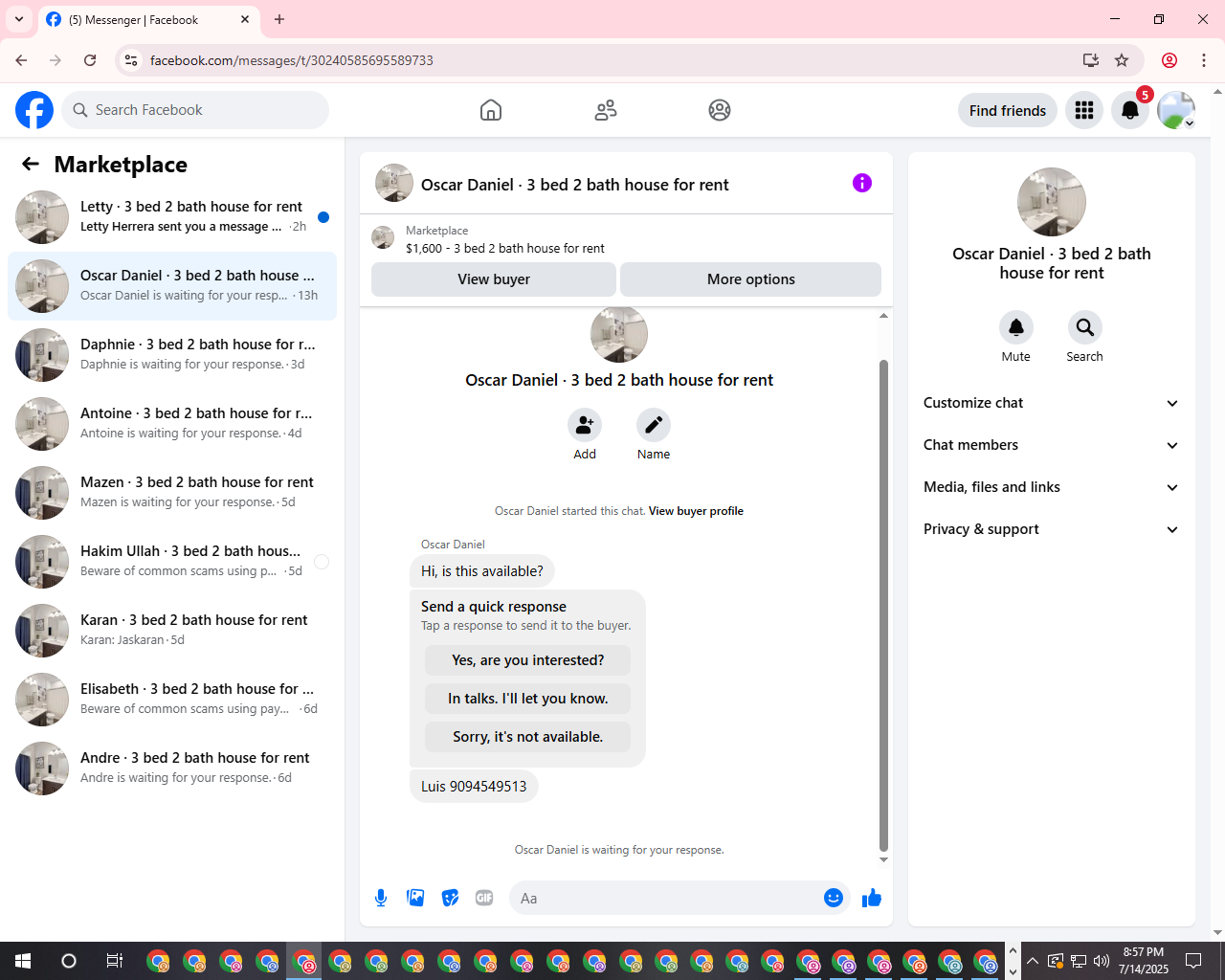The height and width of the screenshot is (980, 1225).
Task: Open the purple conversation information icon
Action: (x=862, y=183)
